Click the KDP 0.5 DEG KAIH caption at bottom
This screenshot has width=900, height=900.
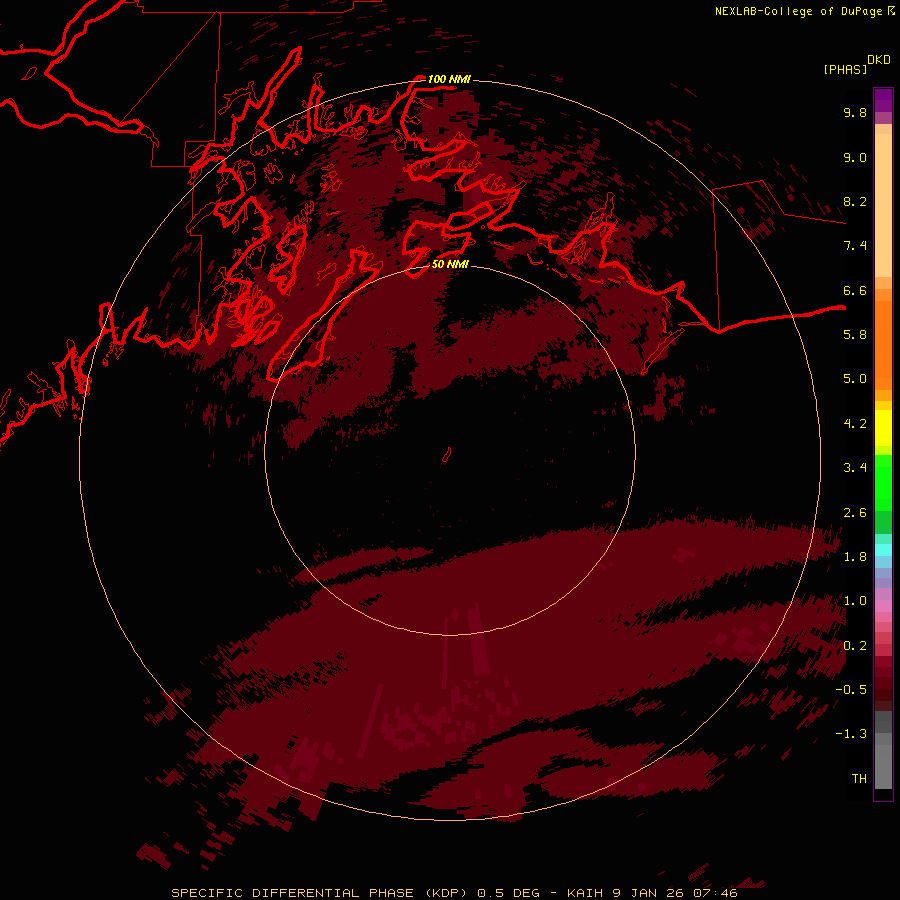coord(454,893)
